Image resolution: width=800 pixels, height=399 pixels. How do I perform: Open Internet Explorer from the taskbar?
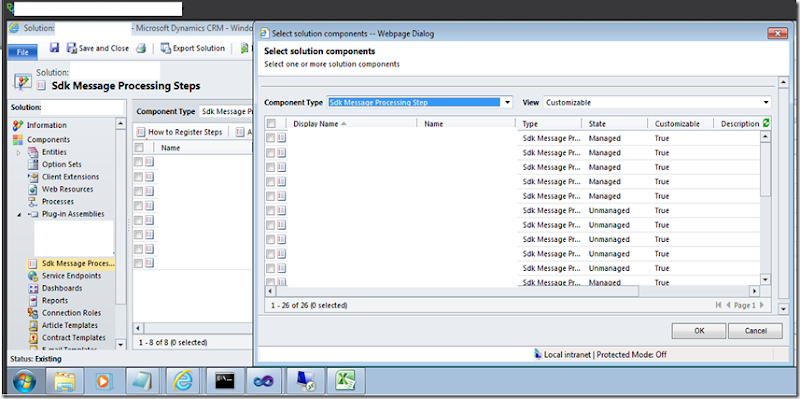[183, 382]
